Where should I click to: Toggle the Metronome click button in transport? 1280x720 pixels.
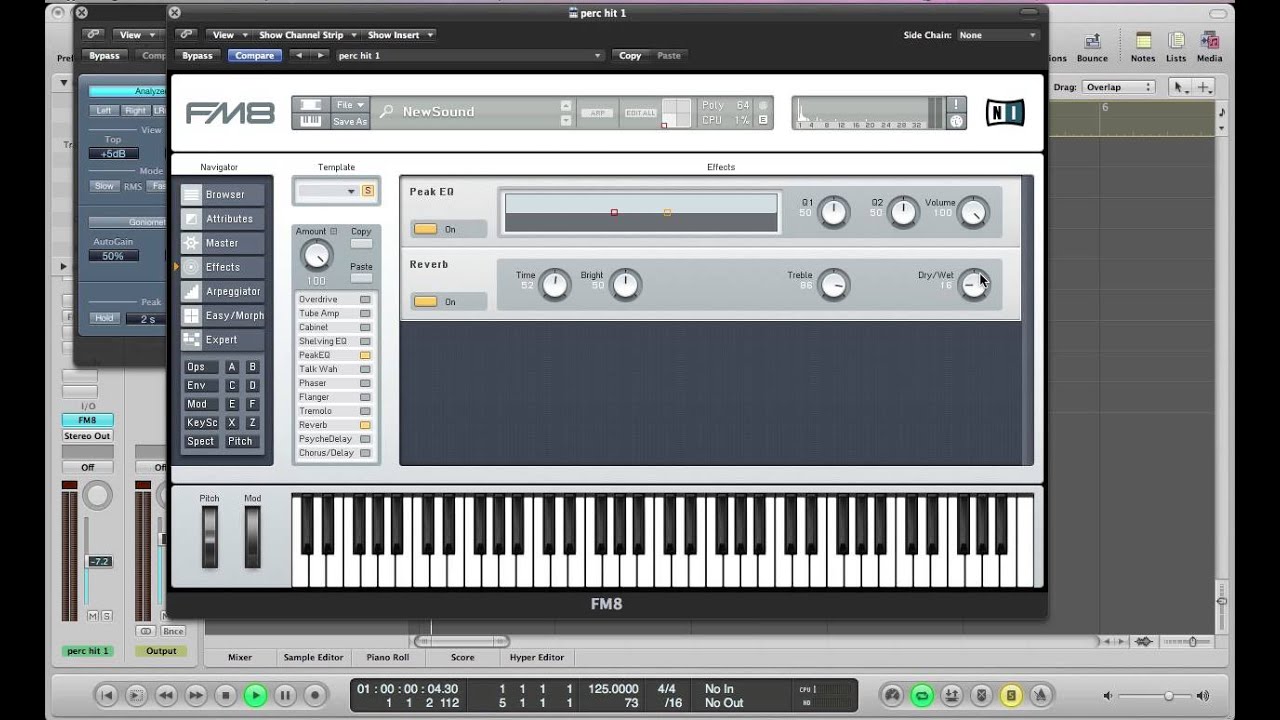click(x=1041, y=695)
